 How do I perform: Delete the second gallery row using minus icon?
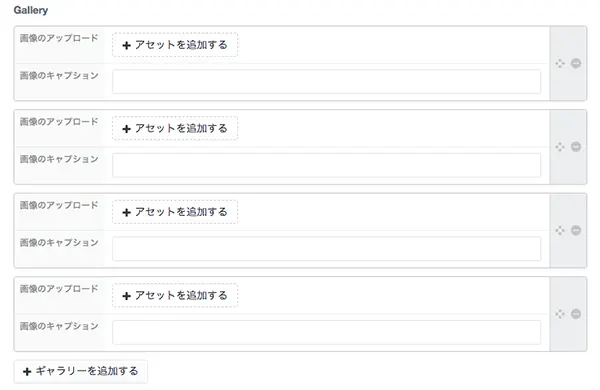(x=576, y=147)
